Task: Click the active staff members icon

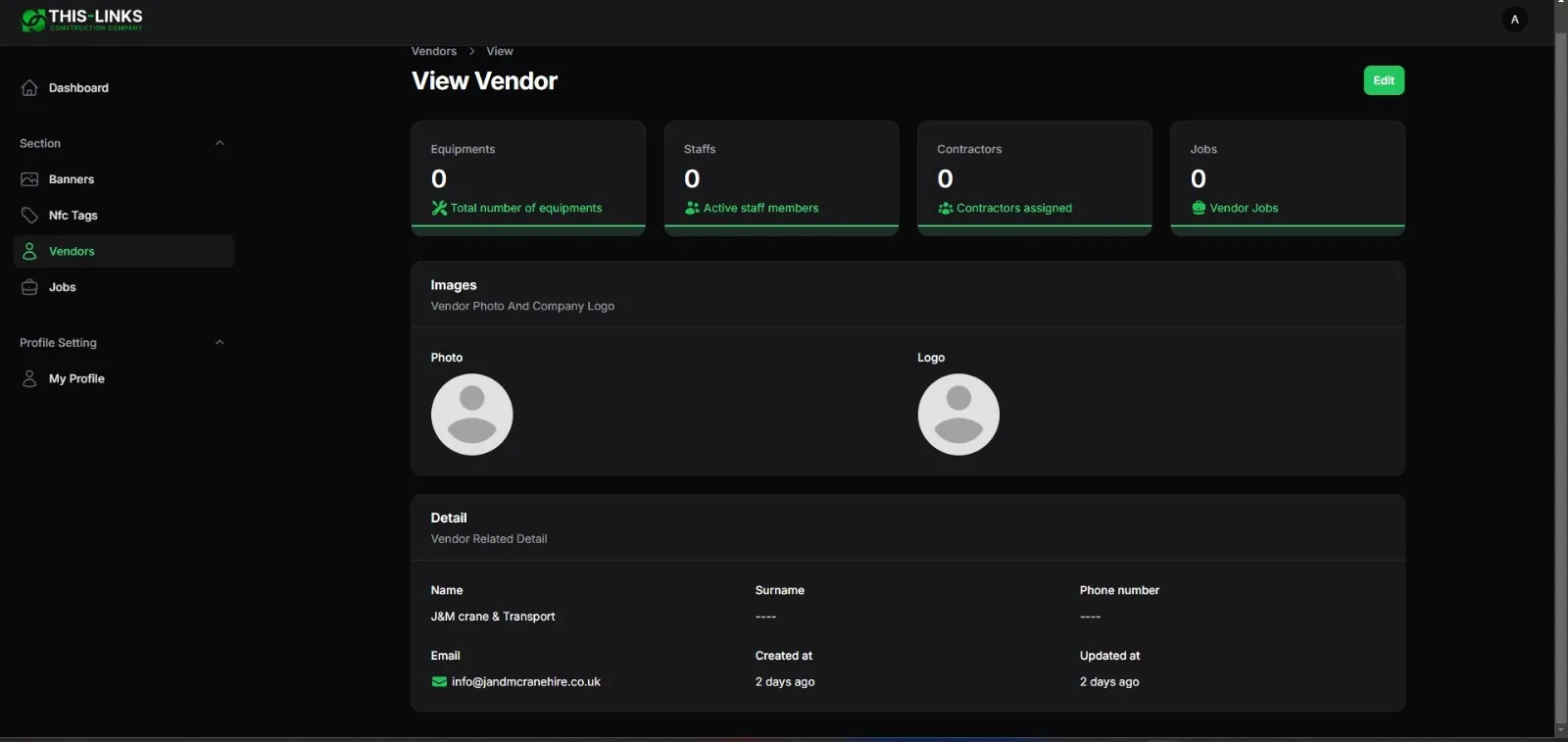Action: (x=692, y=208)
